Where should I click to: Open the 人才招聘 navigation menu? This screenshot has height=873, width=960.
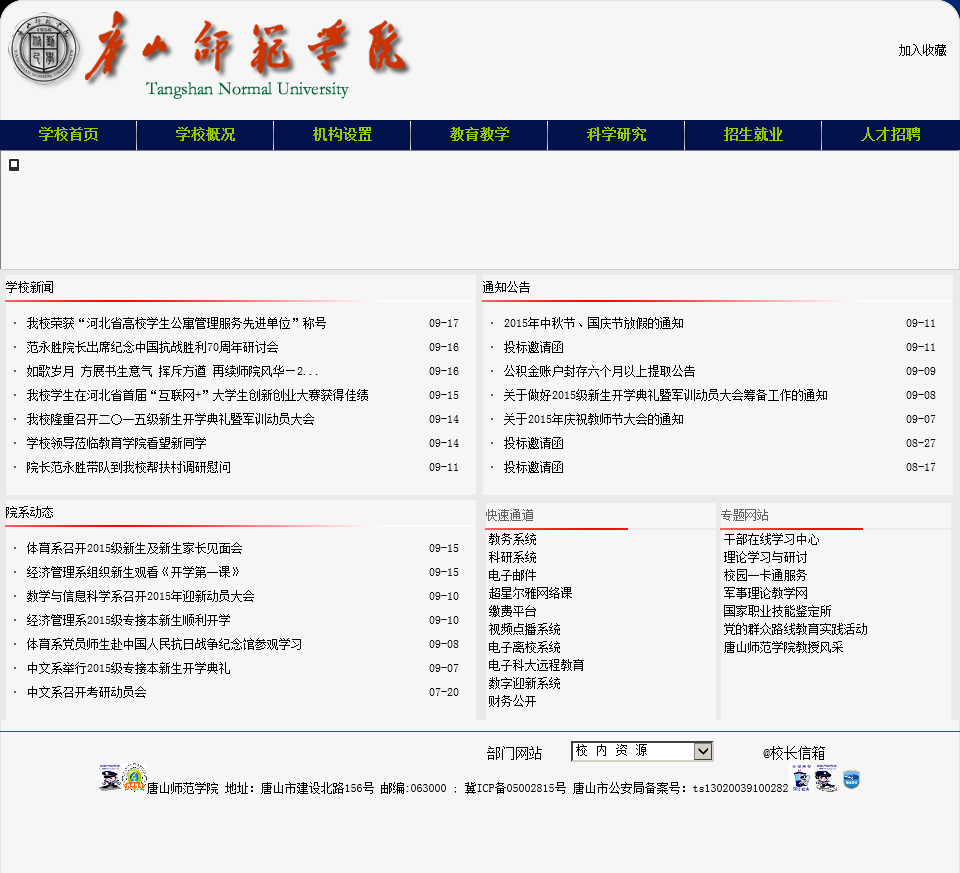(891, 135)
